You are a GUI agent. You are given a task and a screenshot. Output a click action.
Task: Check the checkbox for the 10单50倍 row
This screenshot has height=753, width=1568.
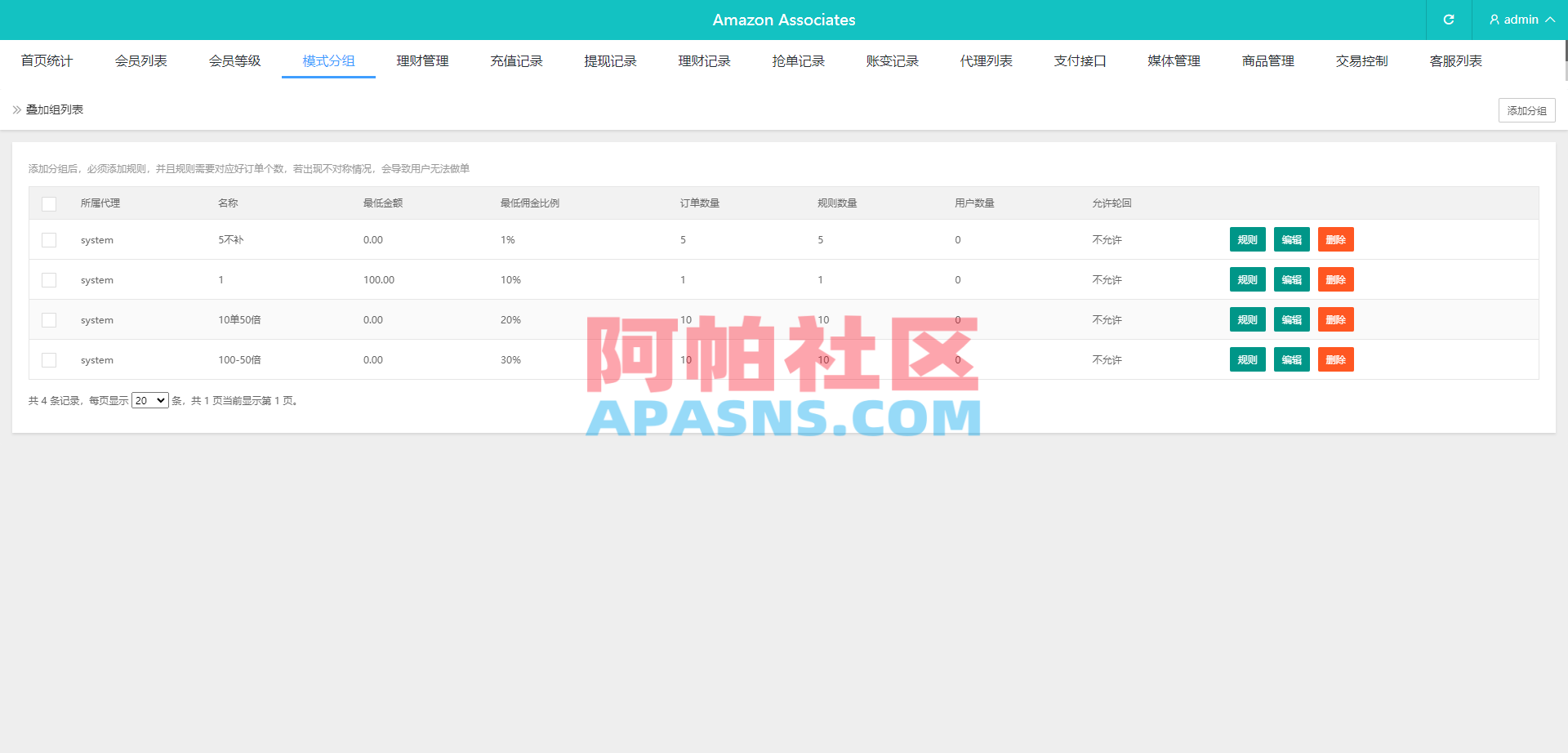[x=49, y=319]
